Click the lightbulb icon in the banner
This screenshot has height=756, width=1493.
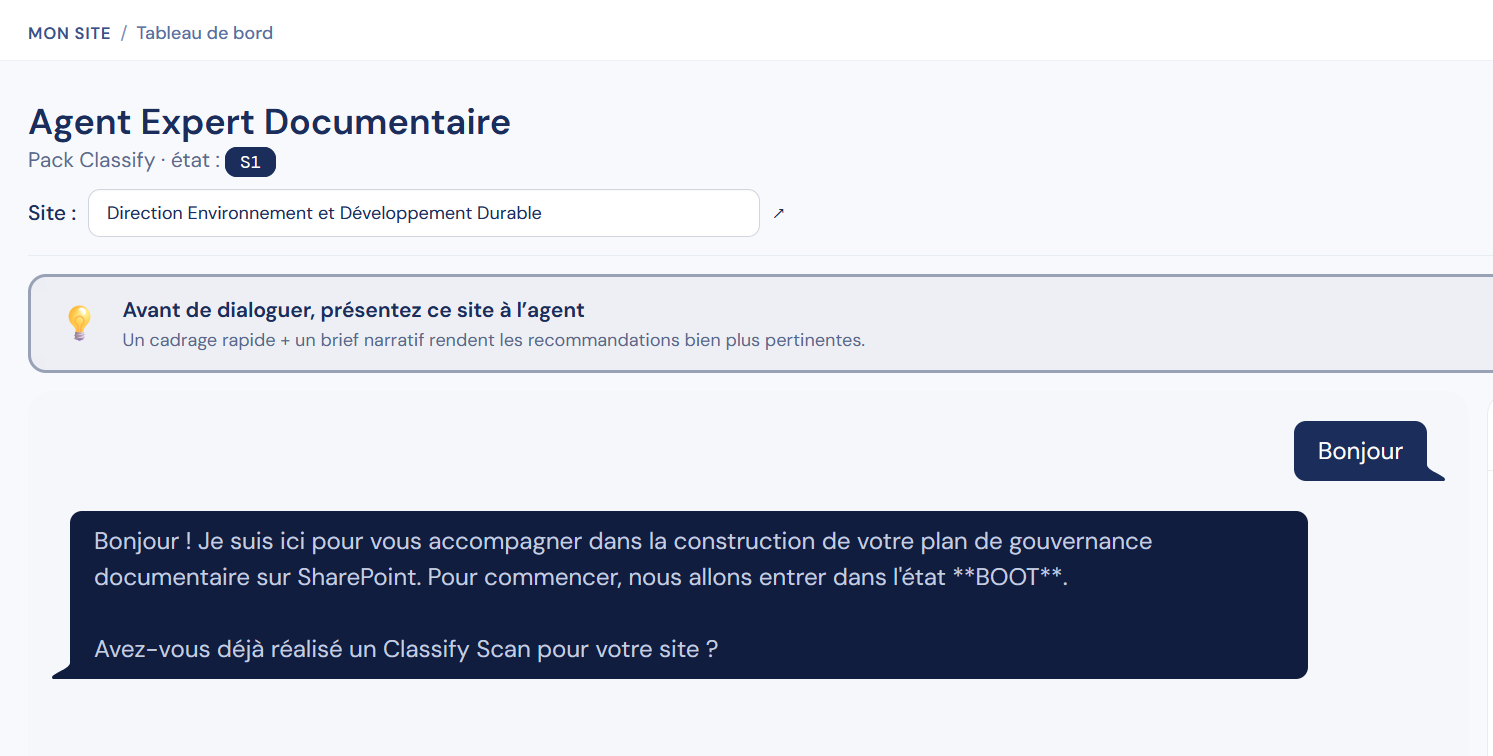tap(79, 323)
